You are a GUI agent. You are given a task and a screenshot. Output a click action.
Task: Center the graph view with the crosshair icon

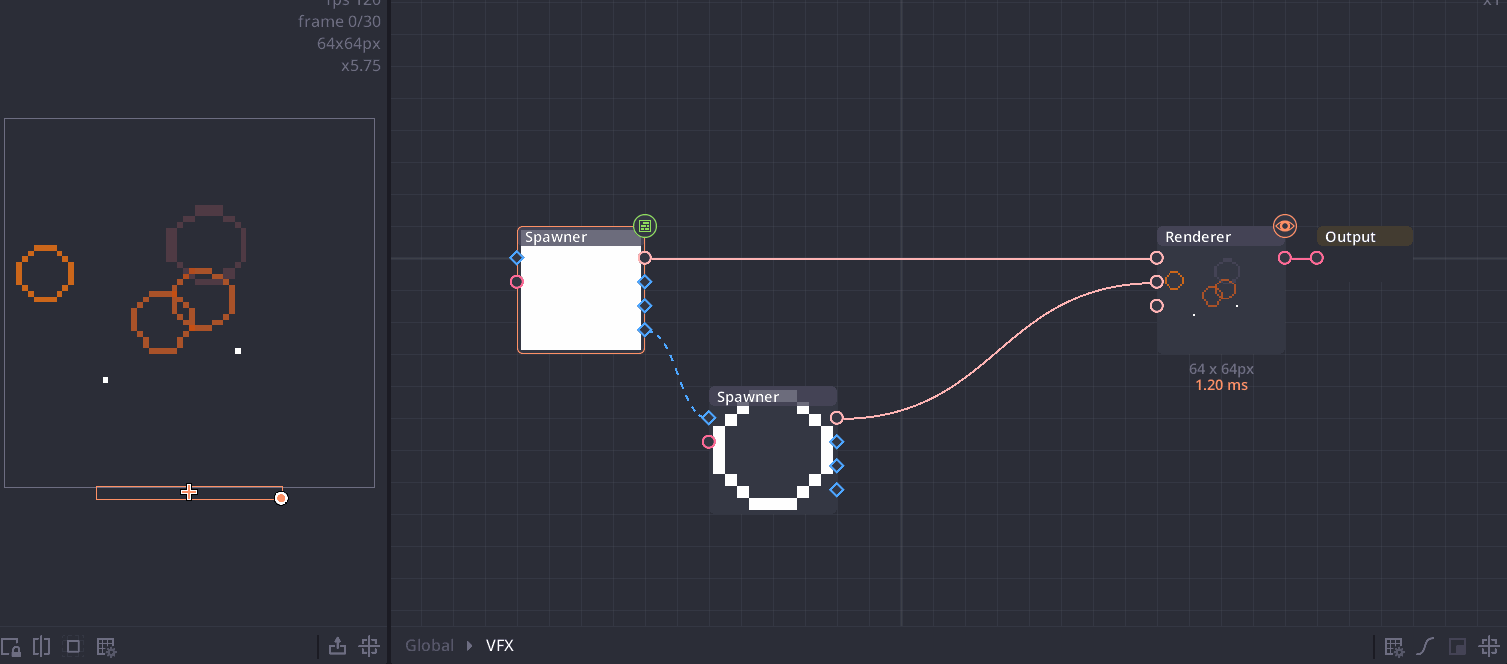point(1489,646)
